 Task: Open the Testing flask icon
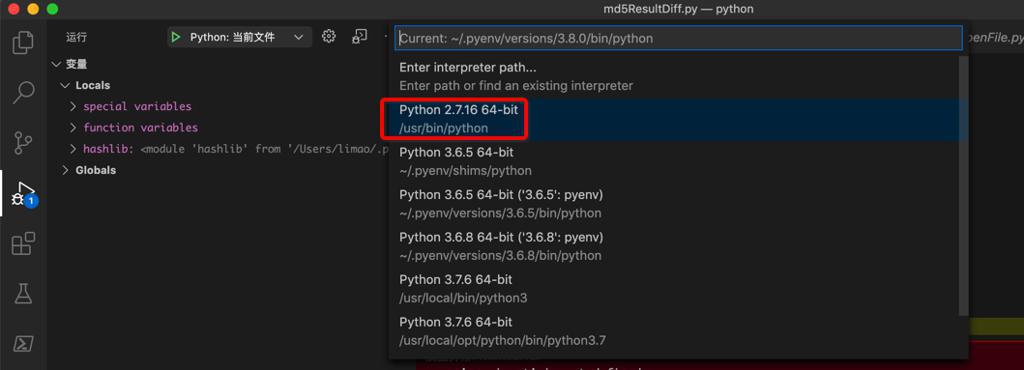pos(24,293)
